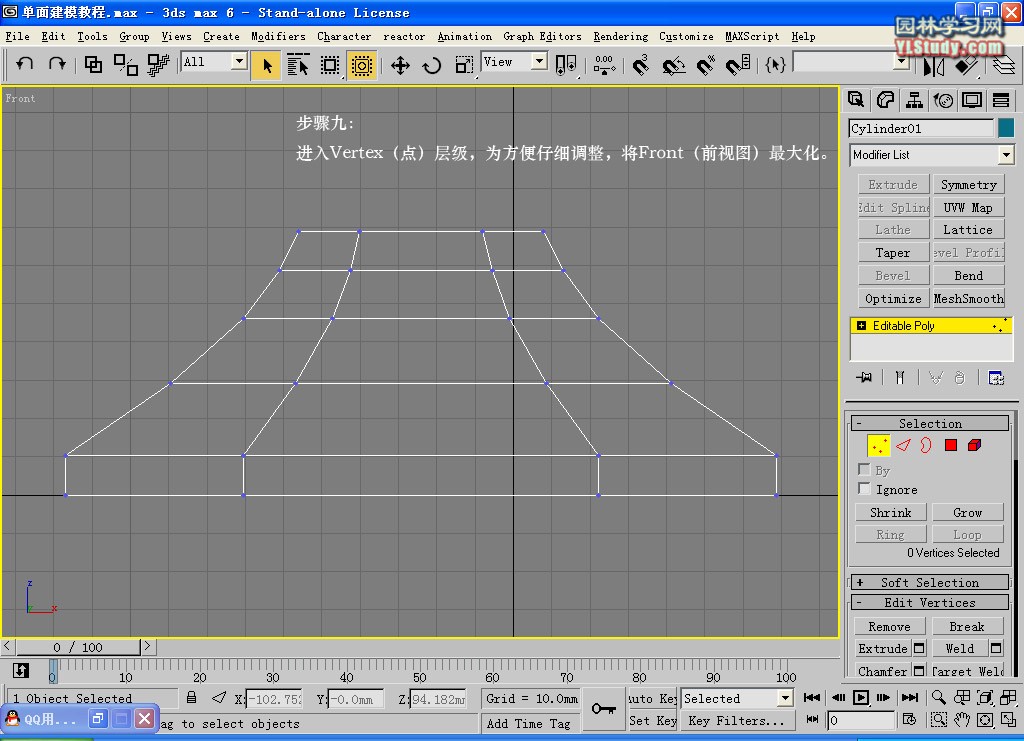Click the Undo arrow icon

[25, 63]
